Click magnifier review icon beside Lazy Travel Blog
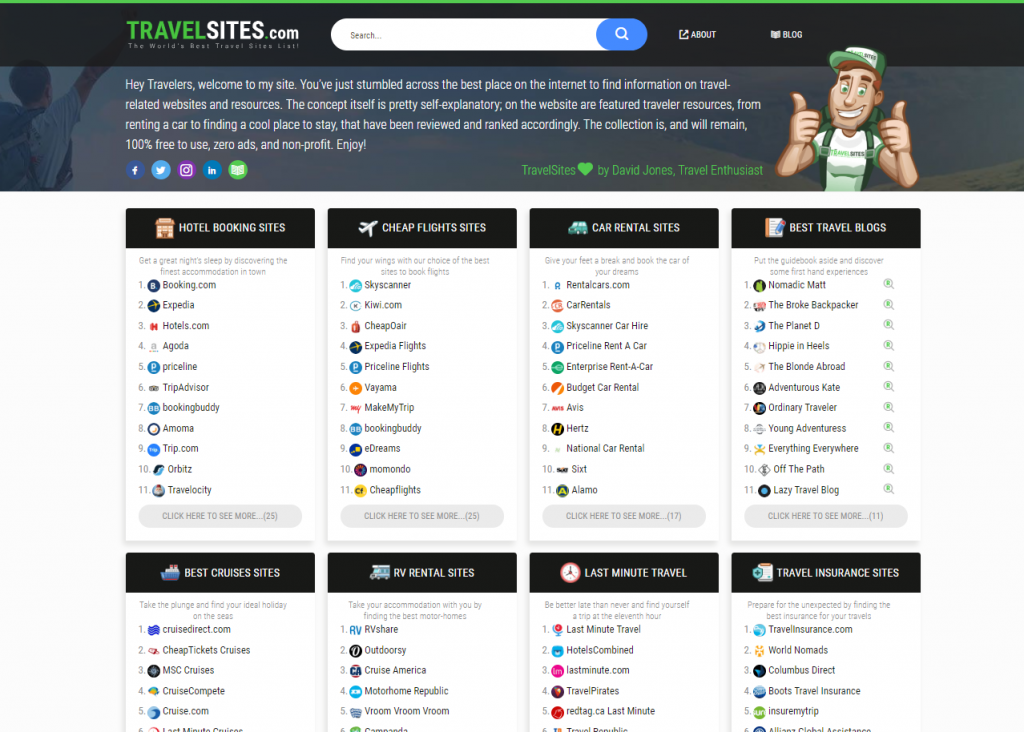Image resolution: width=1024 pixels, height=732 pixels. (888, 488)
